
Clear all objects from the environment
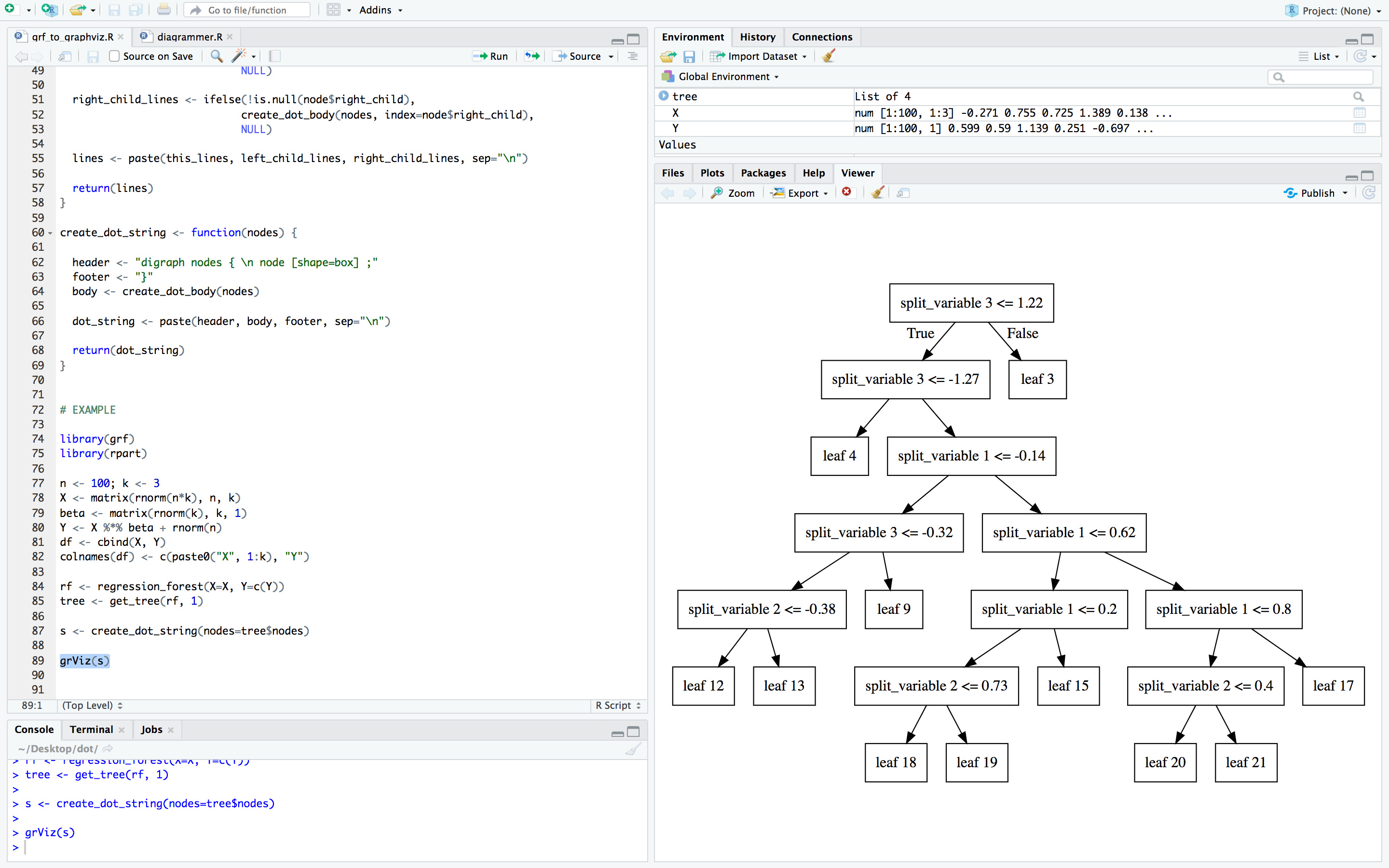tap(828, 55)
